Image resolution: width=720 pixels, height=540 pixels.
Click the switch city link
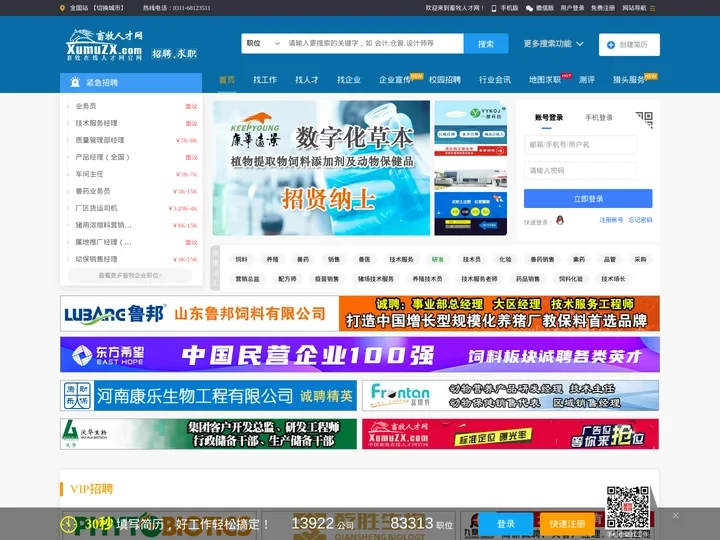coord(107,8)
